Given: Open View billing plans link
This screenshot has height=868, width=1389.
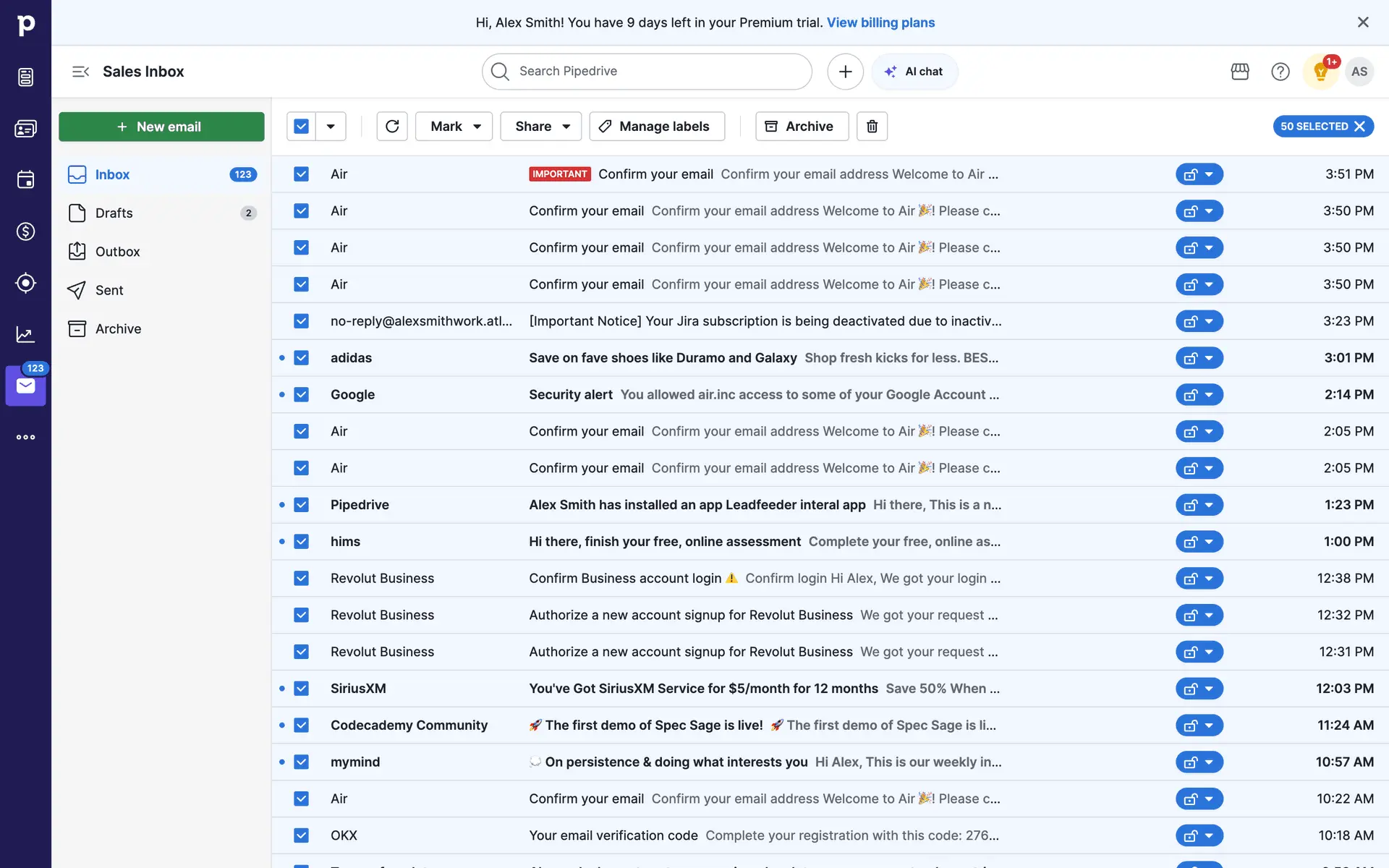Looking at the screenshot, I should coord(880,22).
